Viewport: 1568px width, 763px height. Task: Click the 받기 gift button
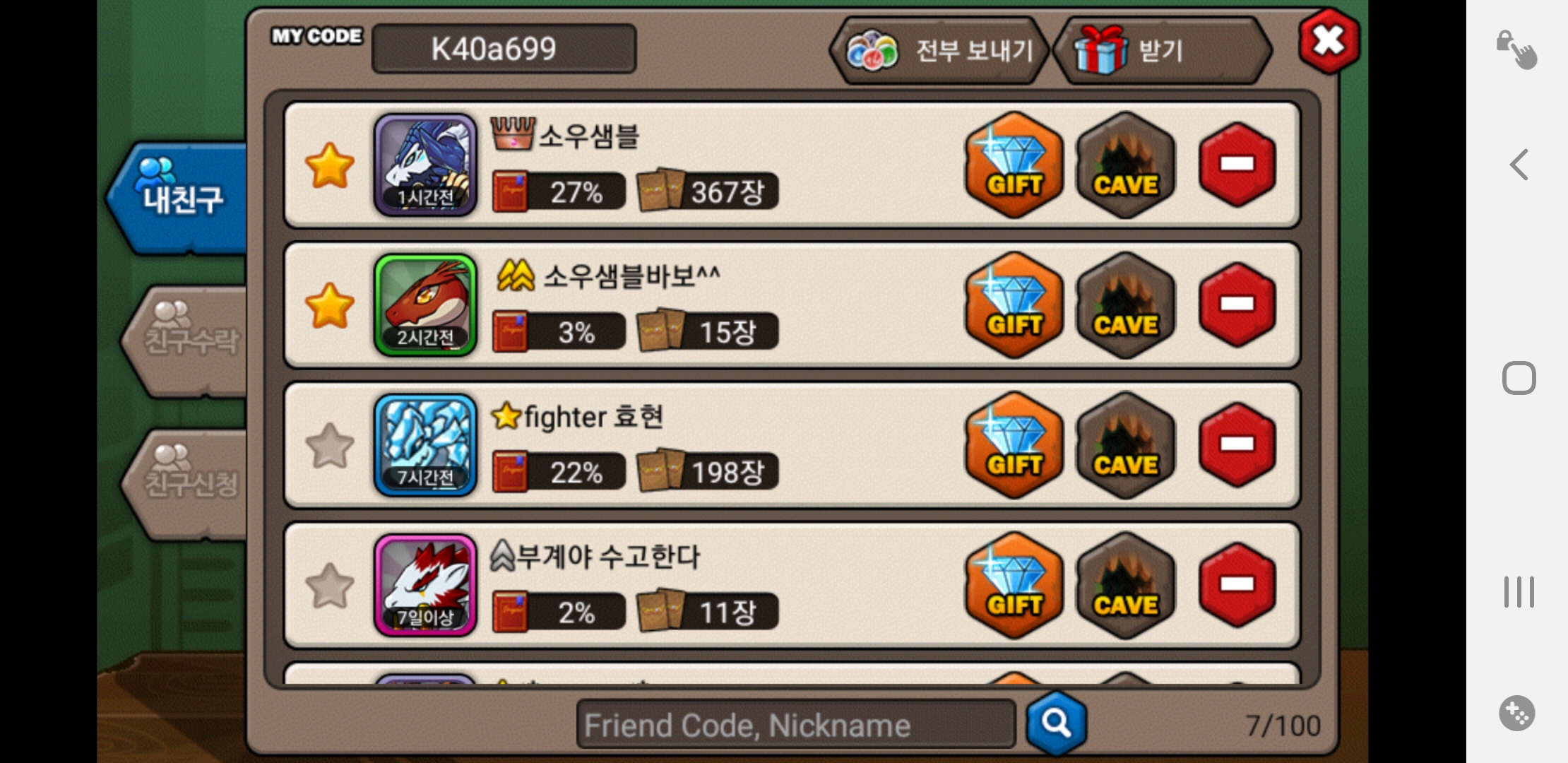coord(1163,50)
